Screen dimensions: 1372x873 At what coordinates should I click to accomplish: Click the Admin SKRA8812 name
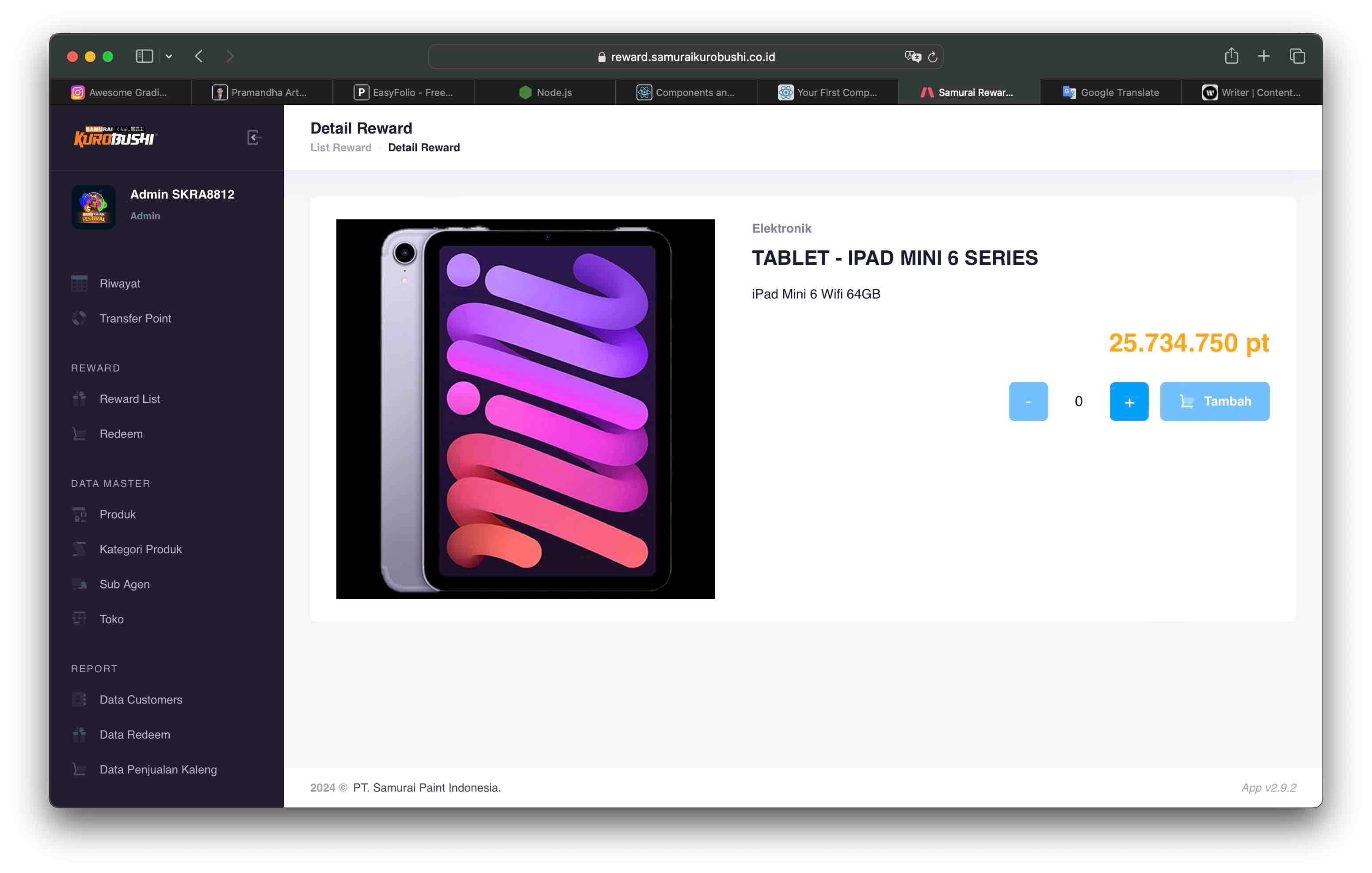[x=182, y=195]
